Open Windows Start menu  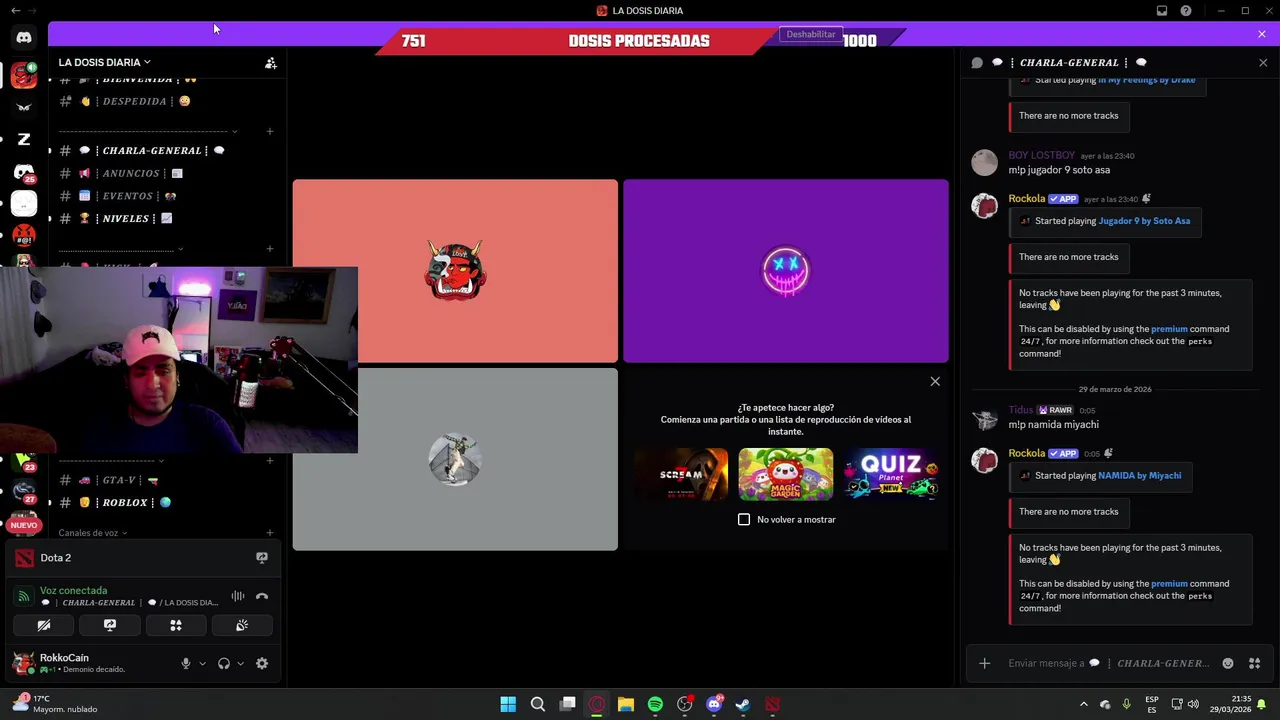[508, 704]
